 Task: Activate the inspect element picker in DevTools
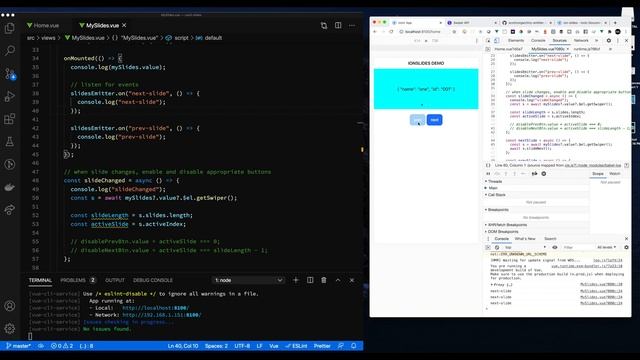click(488, 40)
